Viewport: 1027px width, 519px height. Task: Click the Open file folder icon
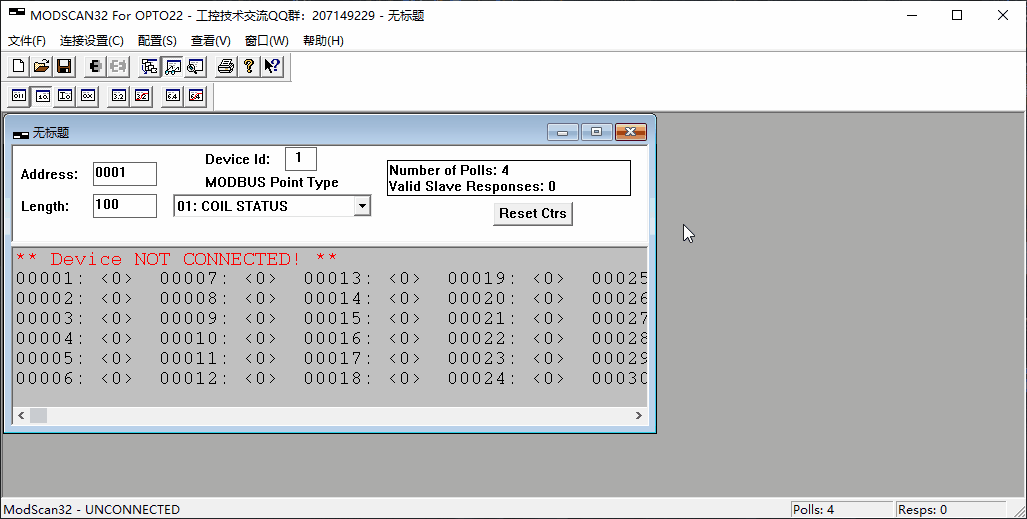tap(41, 67)
